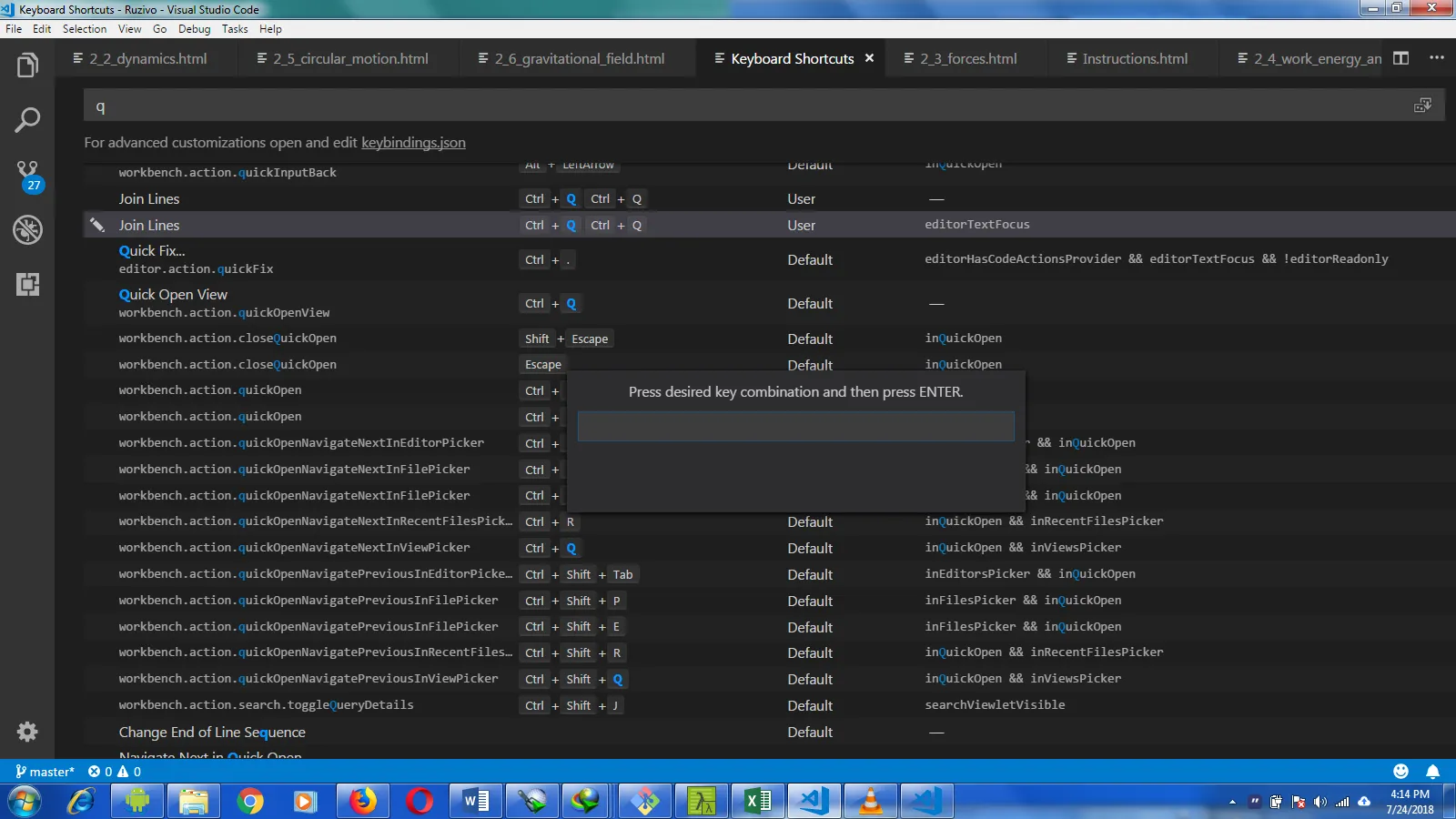Open the View menu
This screenshot has height=819, width=1456.
pos(130,29)
